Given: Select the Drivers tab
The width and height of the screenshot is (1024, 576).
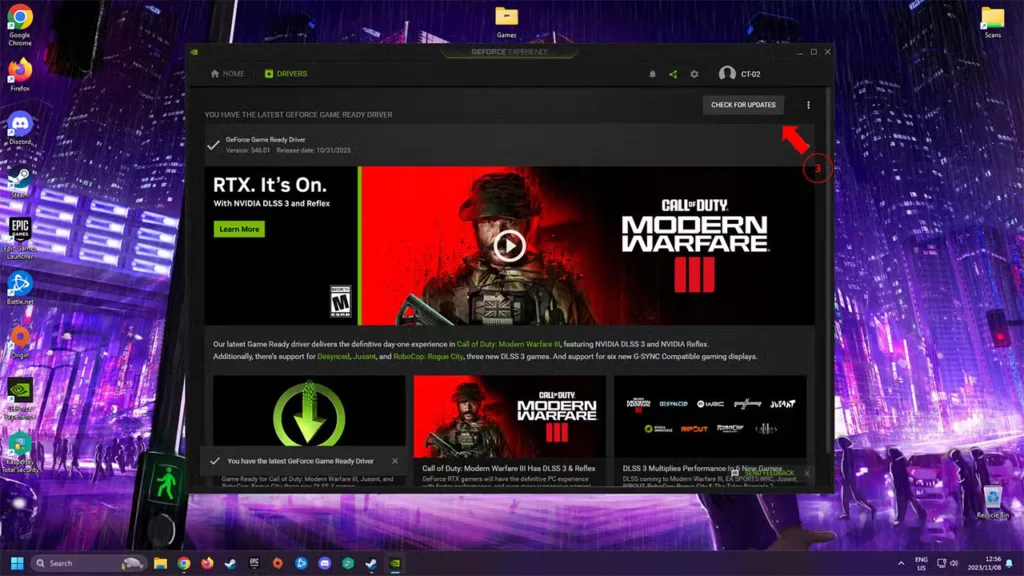Looking at the screenshot, I should [x=285, y=74].
